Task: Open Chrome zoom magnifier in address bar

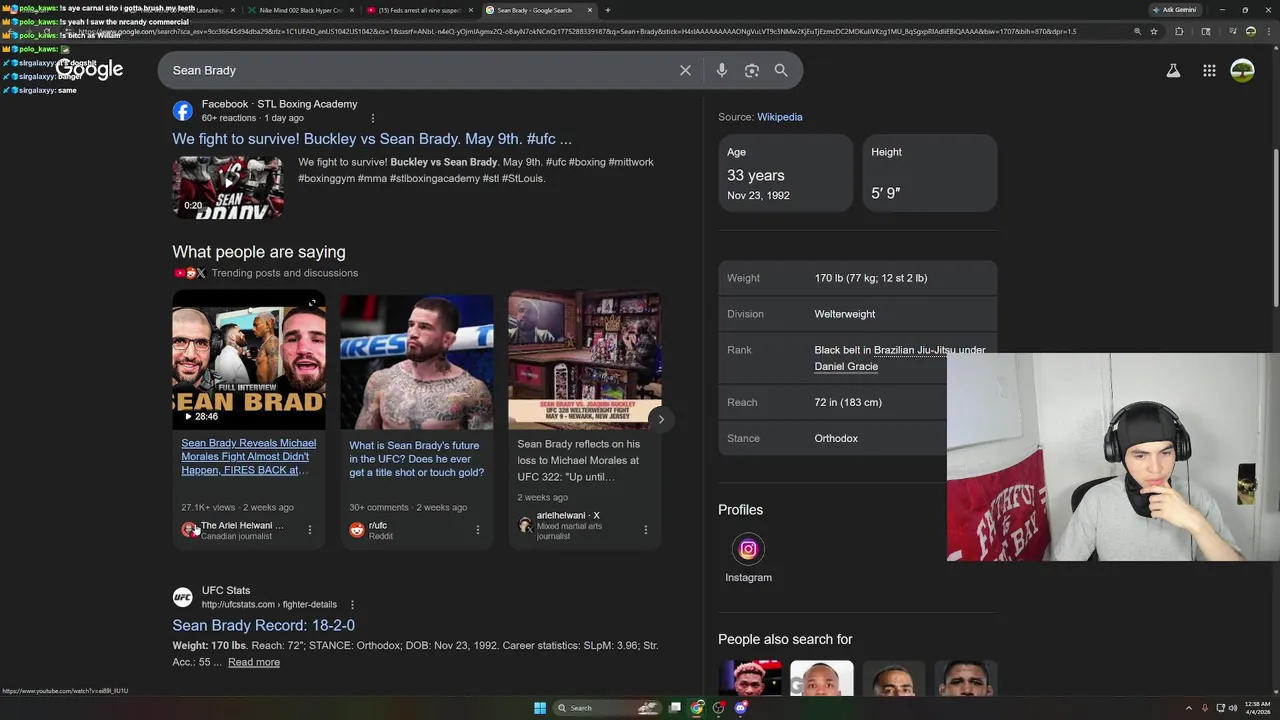Action: (x=1137, y=31)
